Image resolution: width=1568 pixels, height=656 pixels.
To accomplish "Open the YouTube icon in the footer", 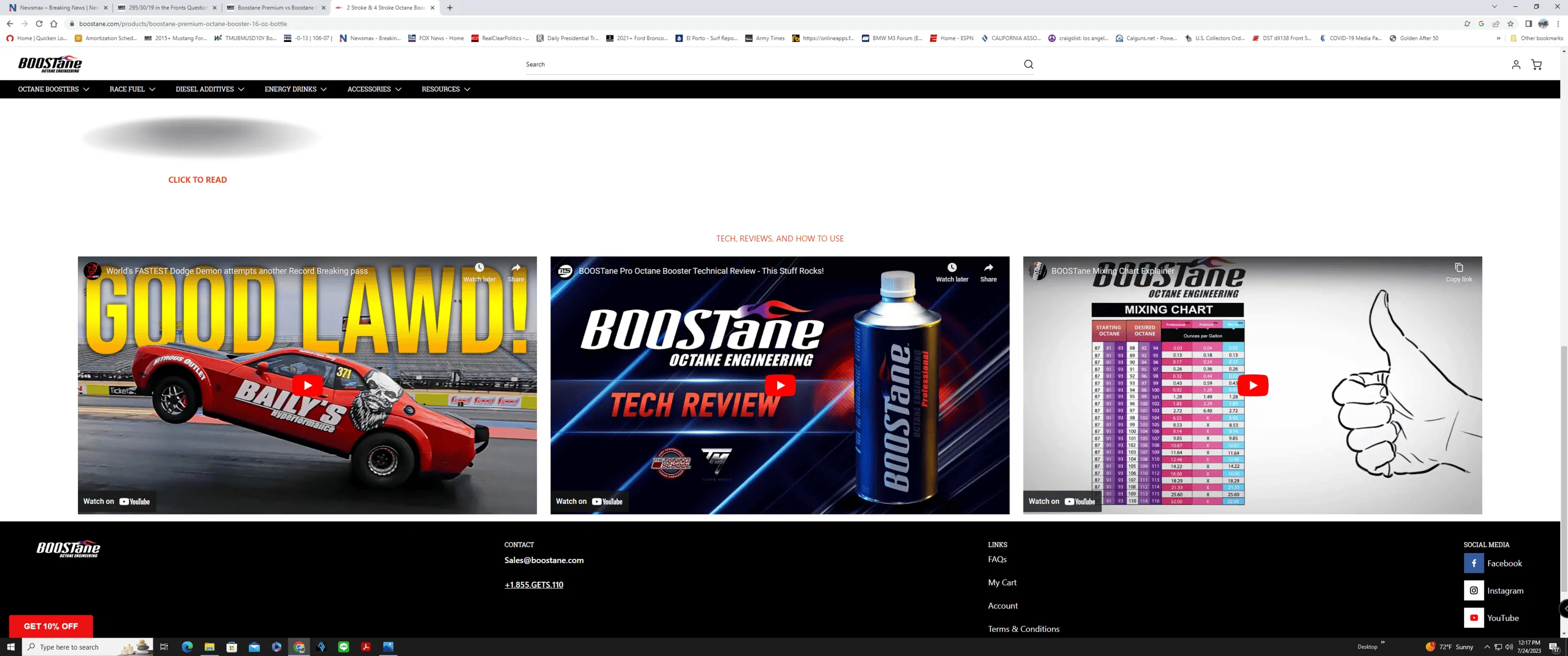I will (x=1473, y=618).
